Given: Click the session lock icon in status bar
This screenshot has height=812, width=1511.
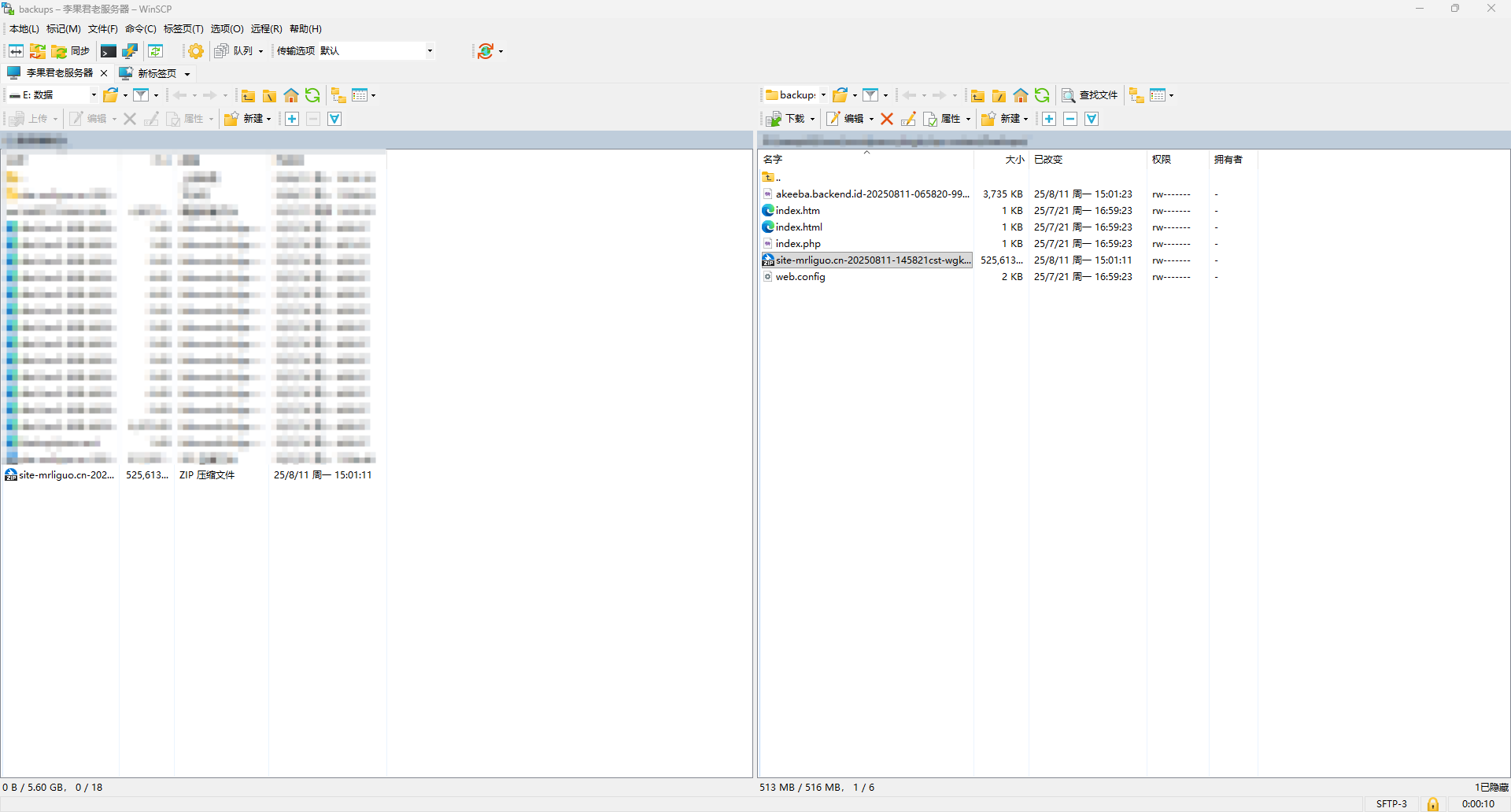Looking at the screenshot, I should tap(1432, 803).
